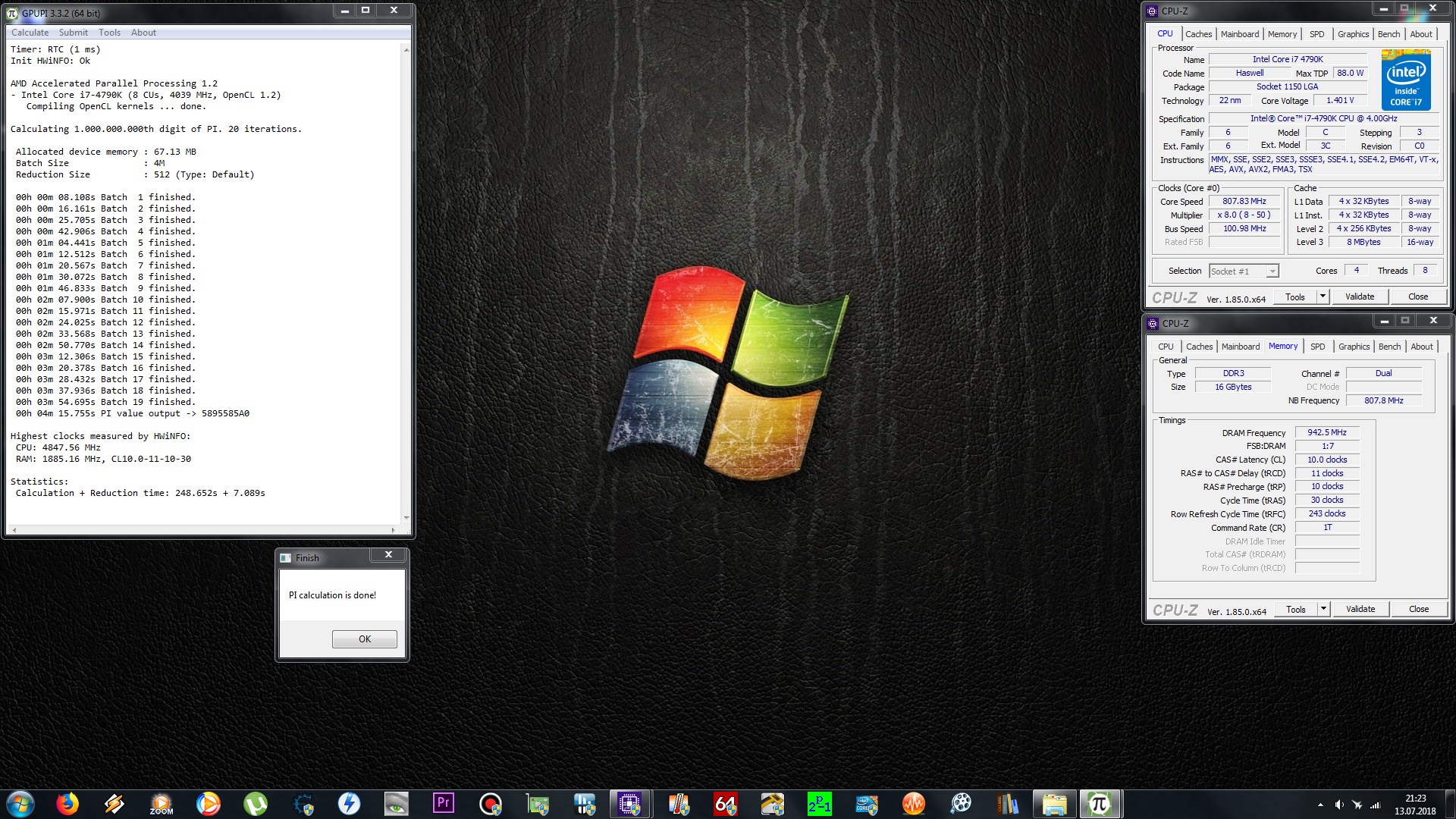This screenshot has height=819, width=1456.
Task: Open the green eye icon app
Action: coord(396,804)
